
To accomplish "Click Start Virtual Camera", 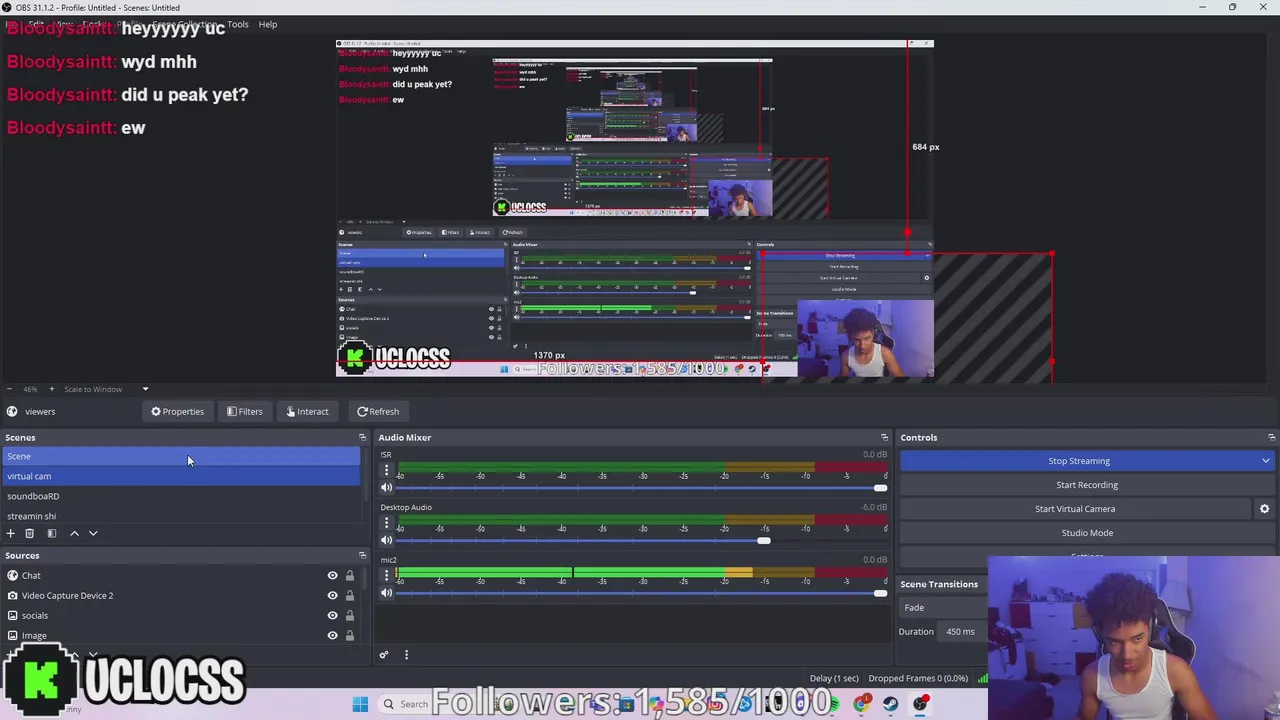I will 1075,509.
